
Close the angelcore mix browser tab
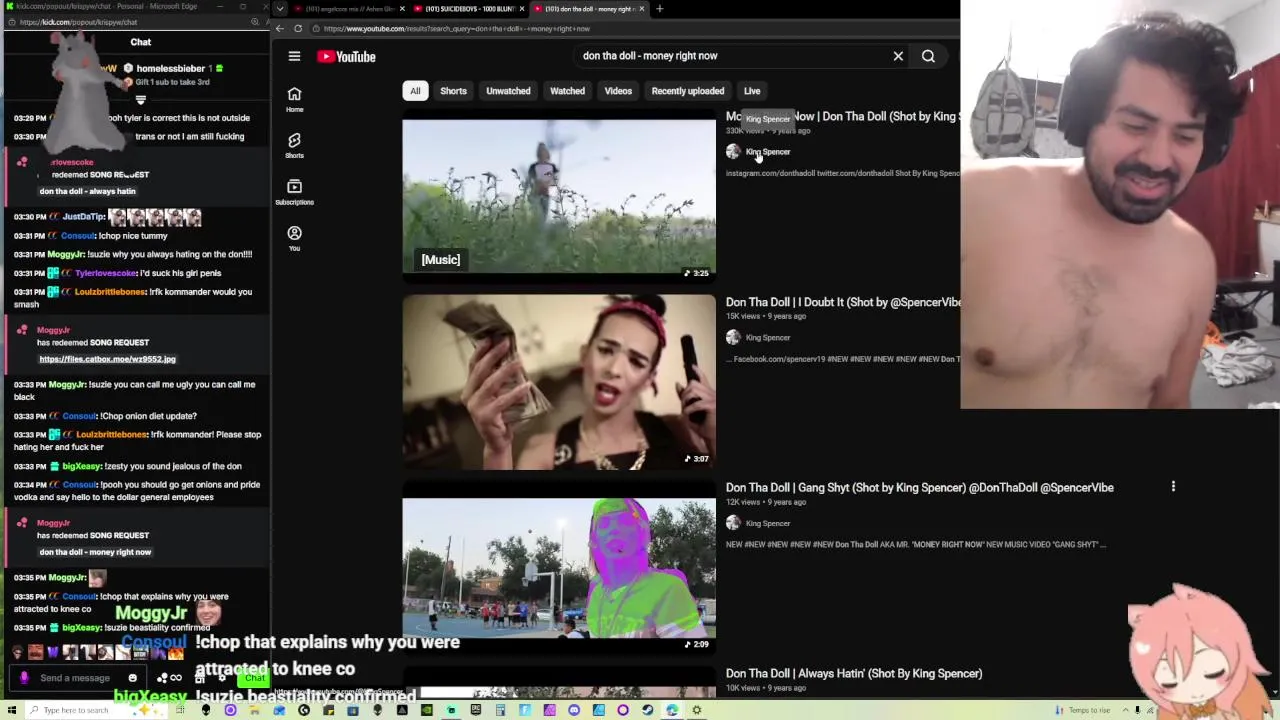(402, 9)
